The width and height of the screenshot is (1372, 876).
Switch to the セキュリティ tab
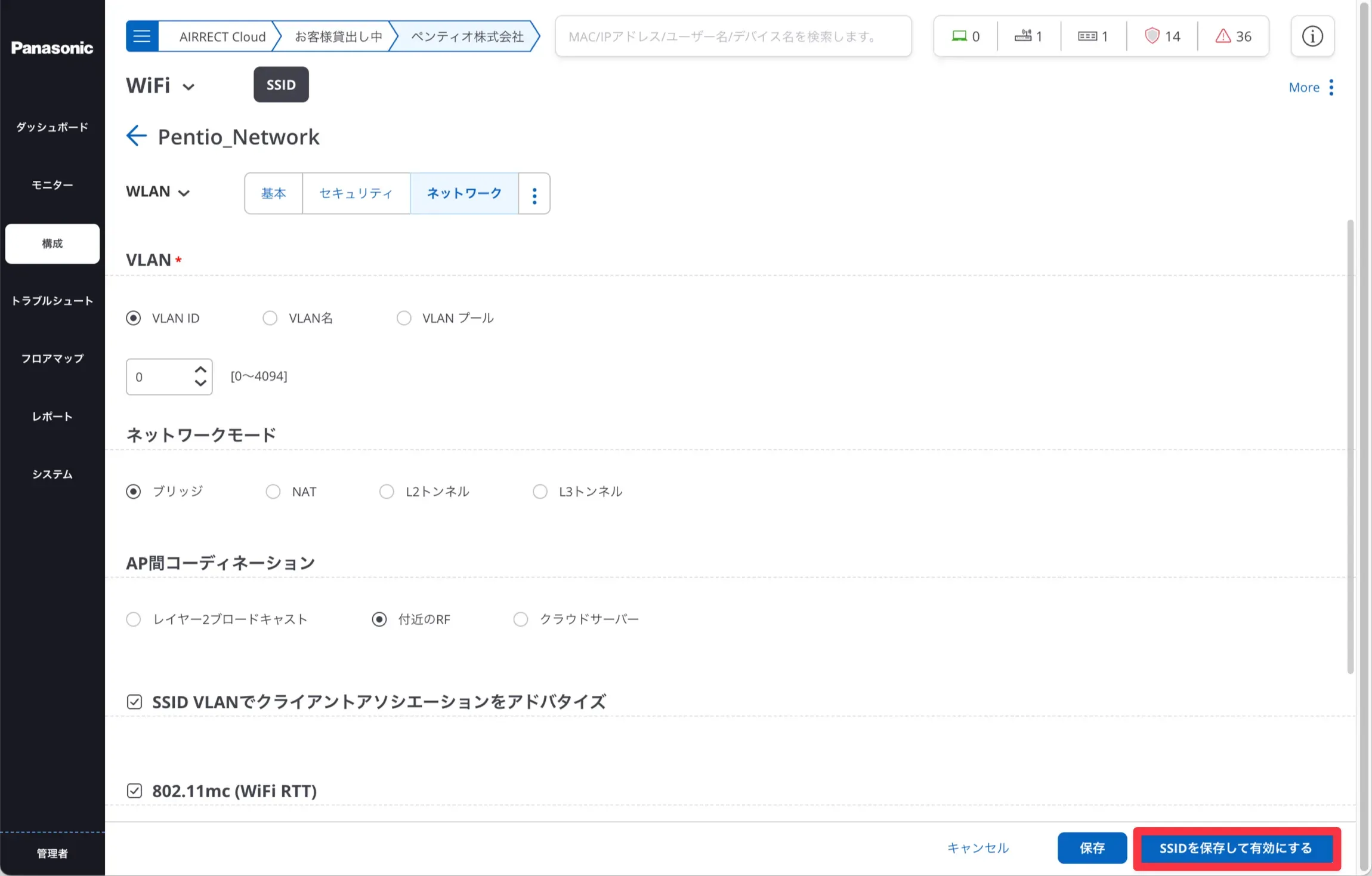pos(356,193)
